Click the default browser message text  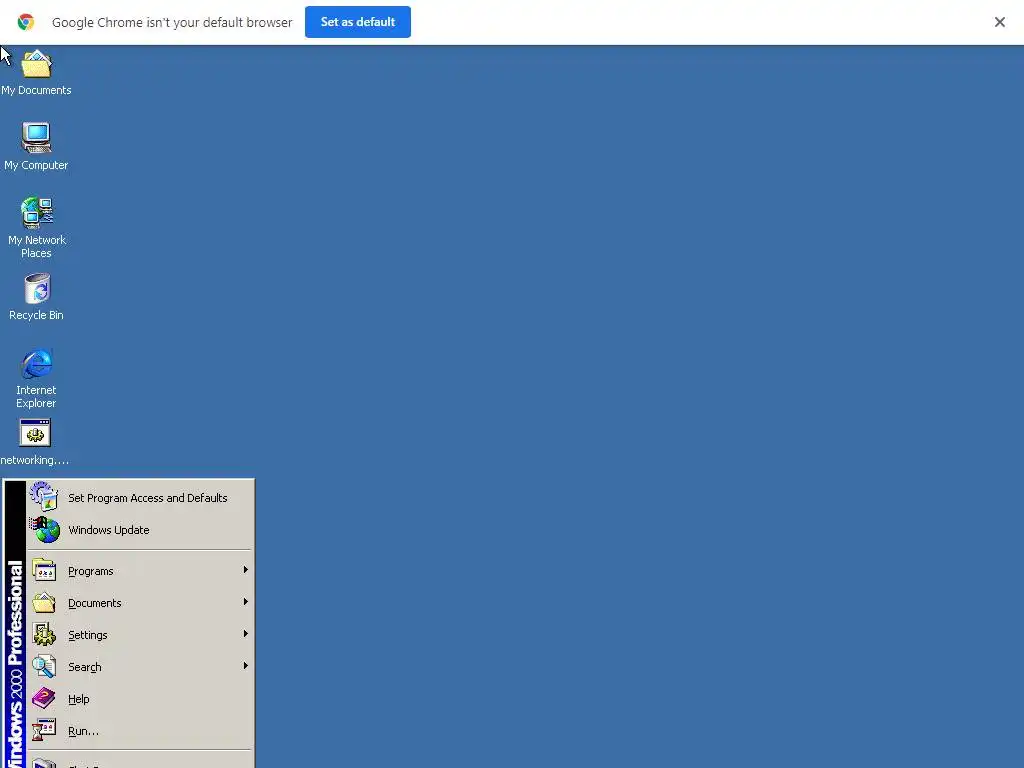pyautogui.click(x=172, y=22)
